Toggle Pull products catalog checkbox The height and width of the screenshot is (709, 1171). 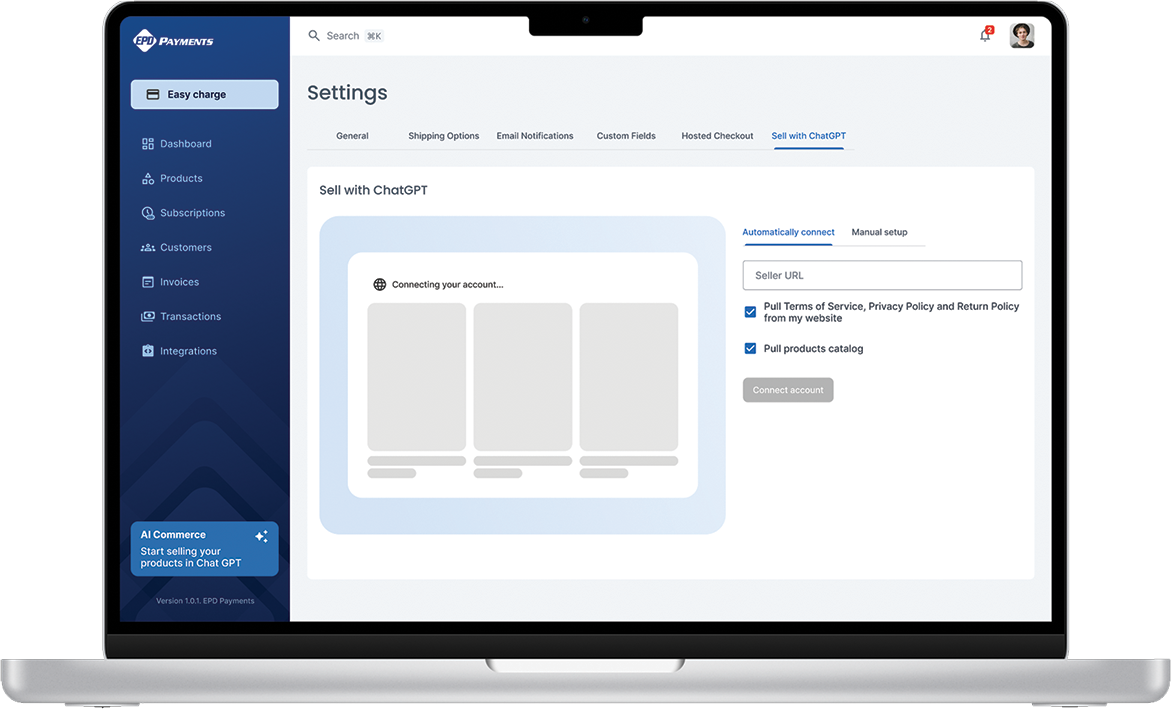[x=750, y=349]
